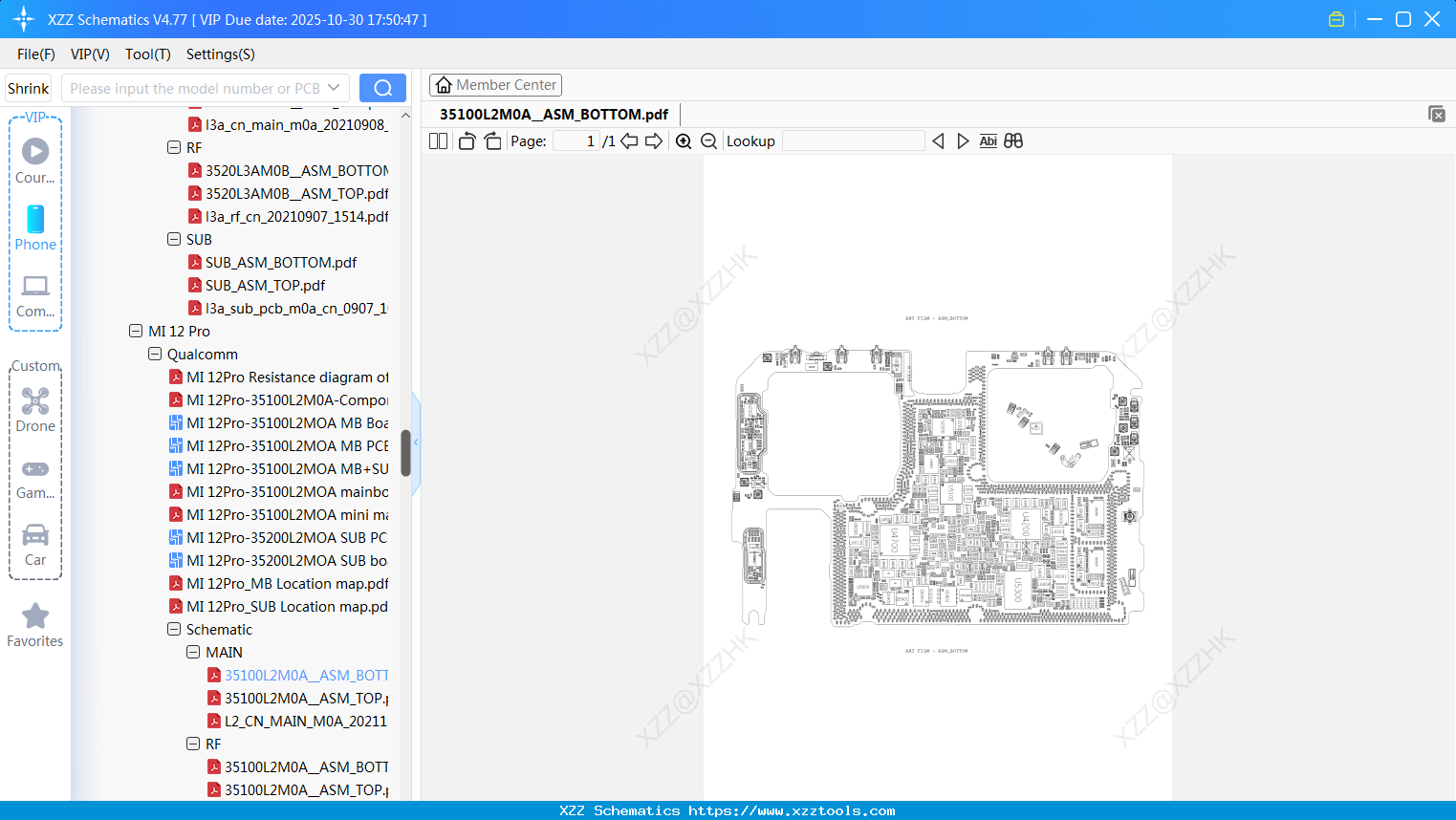Collapse the Qualcomm branch
Viewport: 1456px width, 820px height.
pyautogui.click(x=155, y=354)
